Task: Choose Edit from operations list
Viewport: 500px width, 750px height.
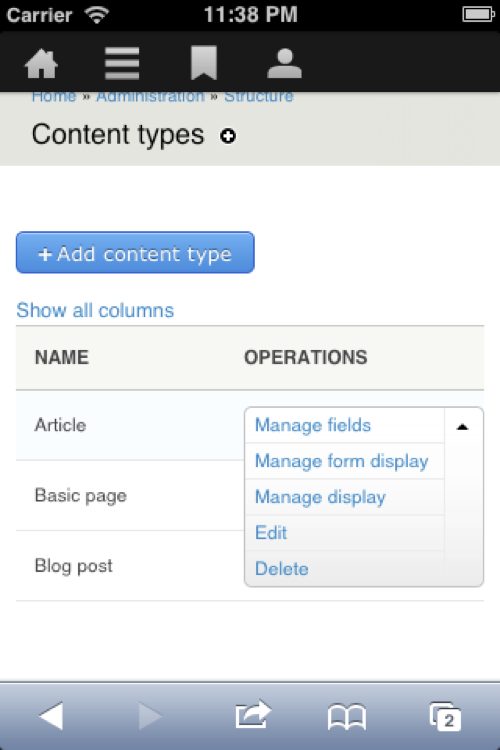Action: click(271, 532)
